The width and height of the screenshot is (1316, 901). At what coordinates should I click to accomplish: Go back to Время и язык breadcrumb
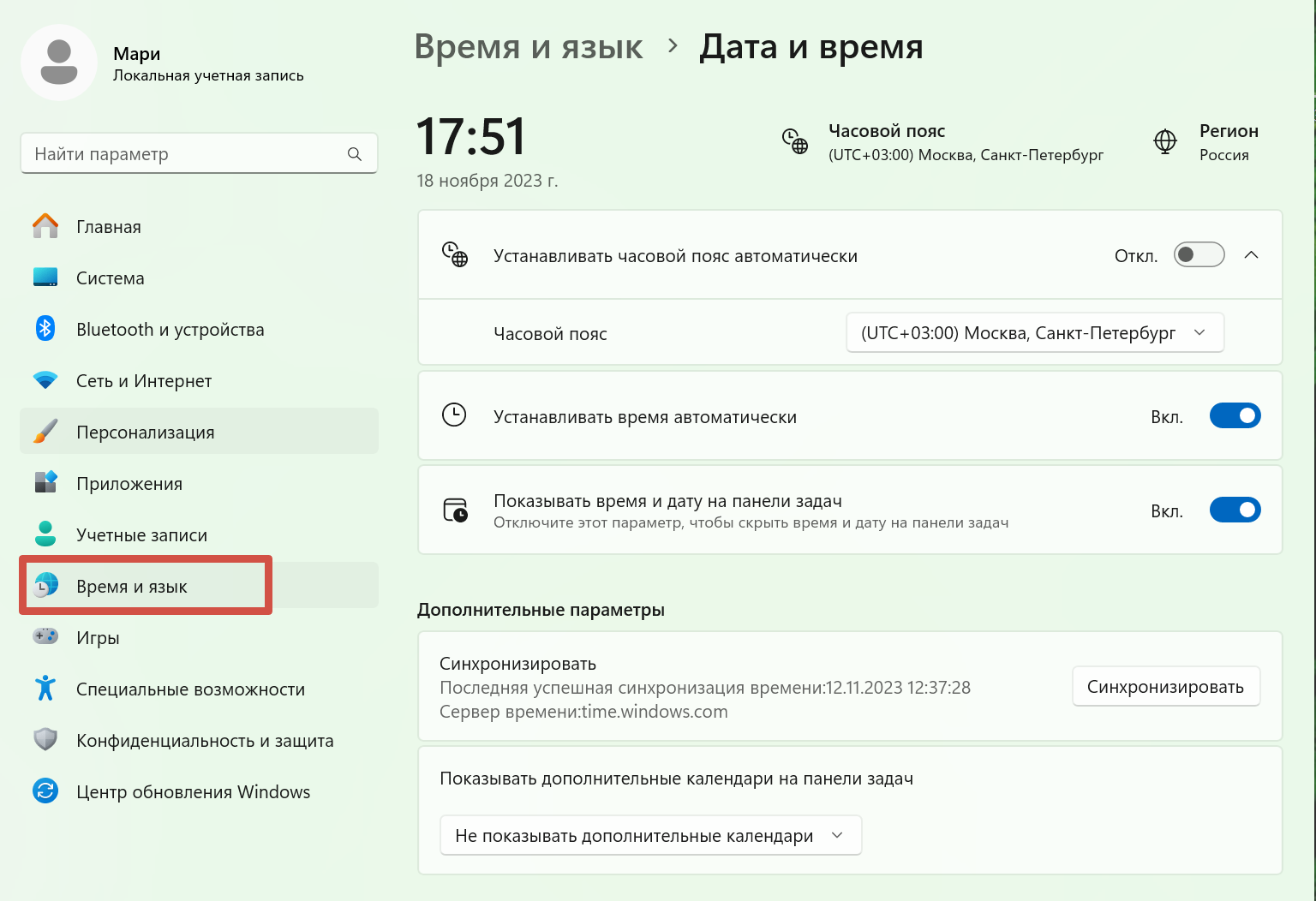[528, 47]
